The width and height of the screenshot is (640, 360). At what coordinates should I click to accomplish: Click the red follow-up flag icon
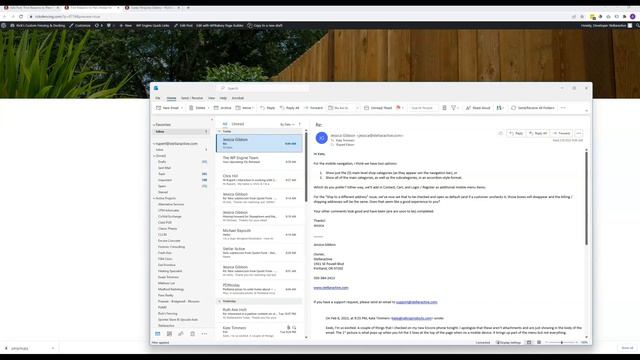click(x=398, y=108)
